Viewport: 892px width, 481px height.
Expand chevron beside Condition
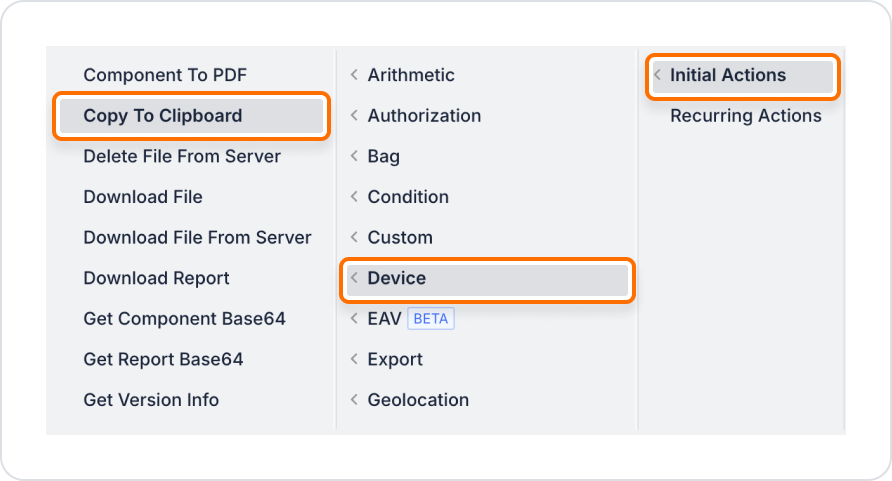pyautogui.click(x=354, y=197)
